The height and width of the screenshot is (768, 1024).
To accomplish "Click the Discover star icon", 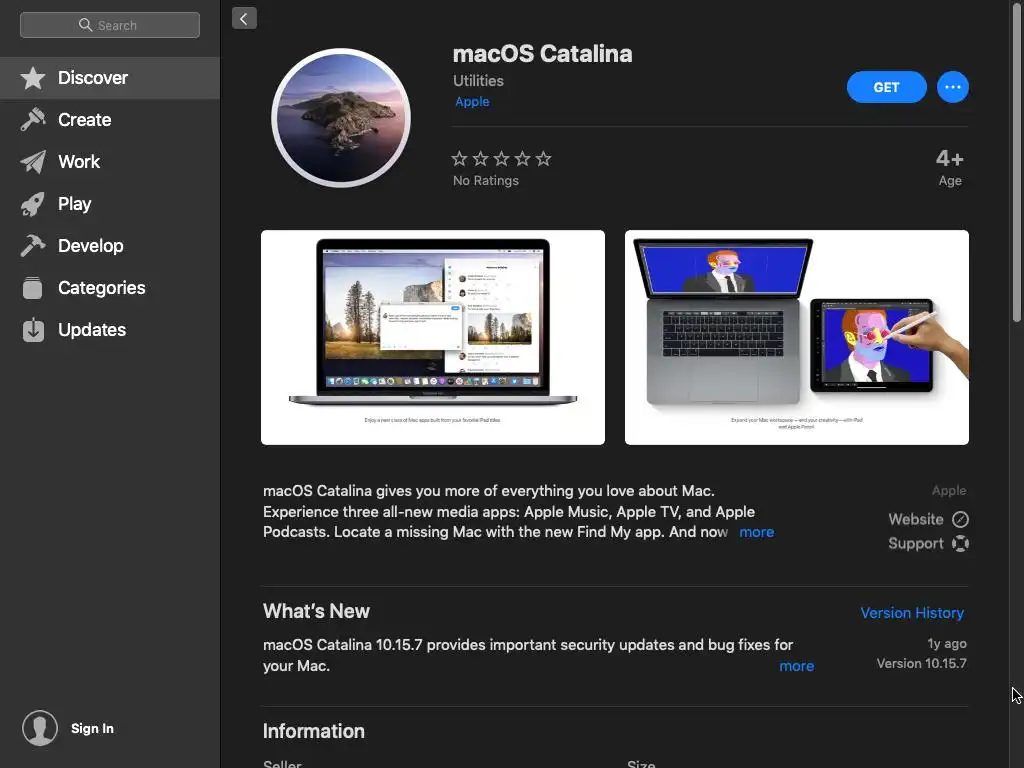I will pos(33,78).
